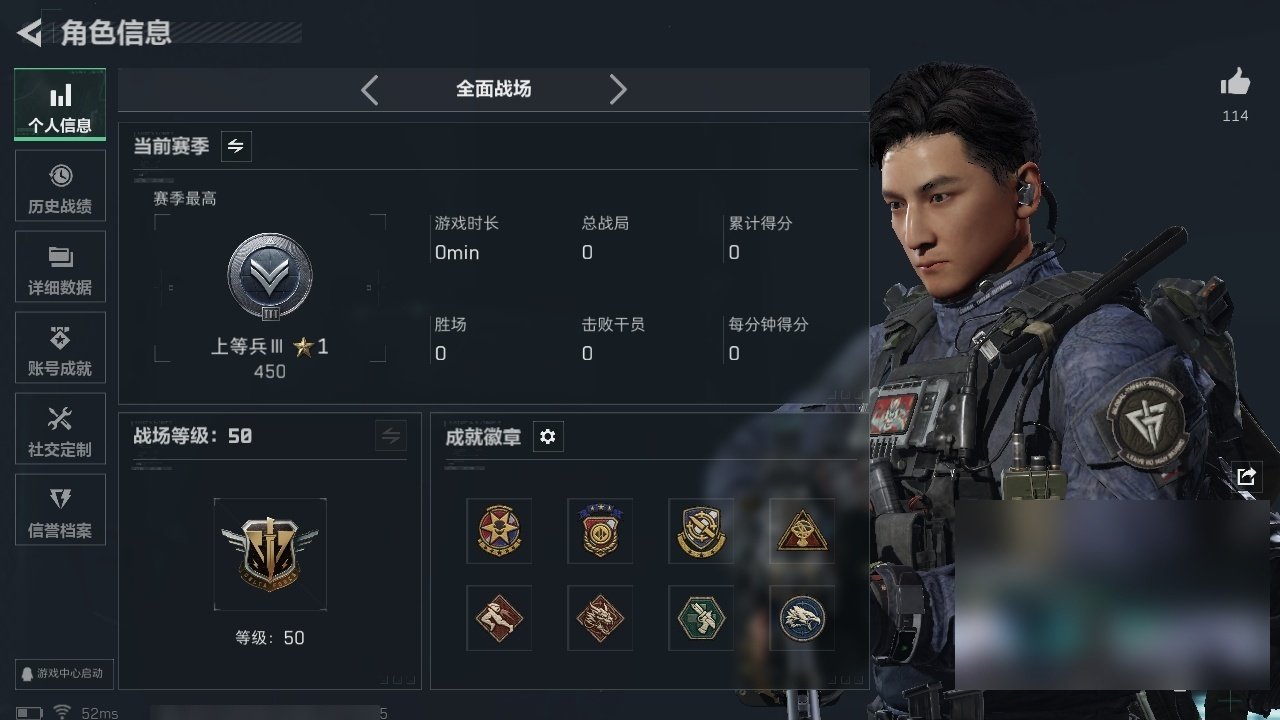
Task: Go back using the arrow beside 角色信息
Action: (30, 33)
